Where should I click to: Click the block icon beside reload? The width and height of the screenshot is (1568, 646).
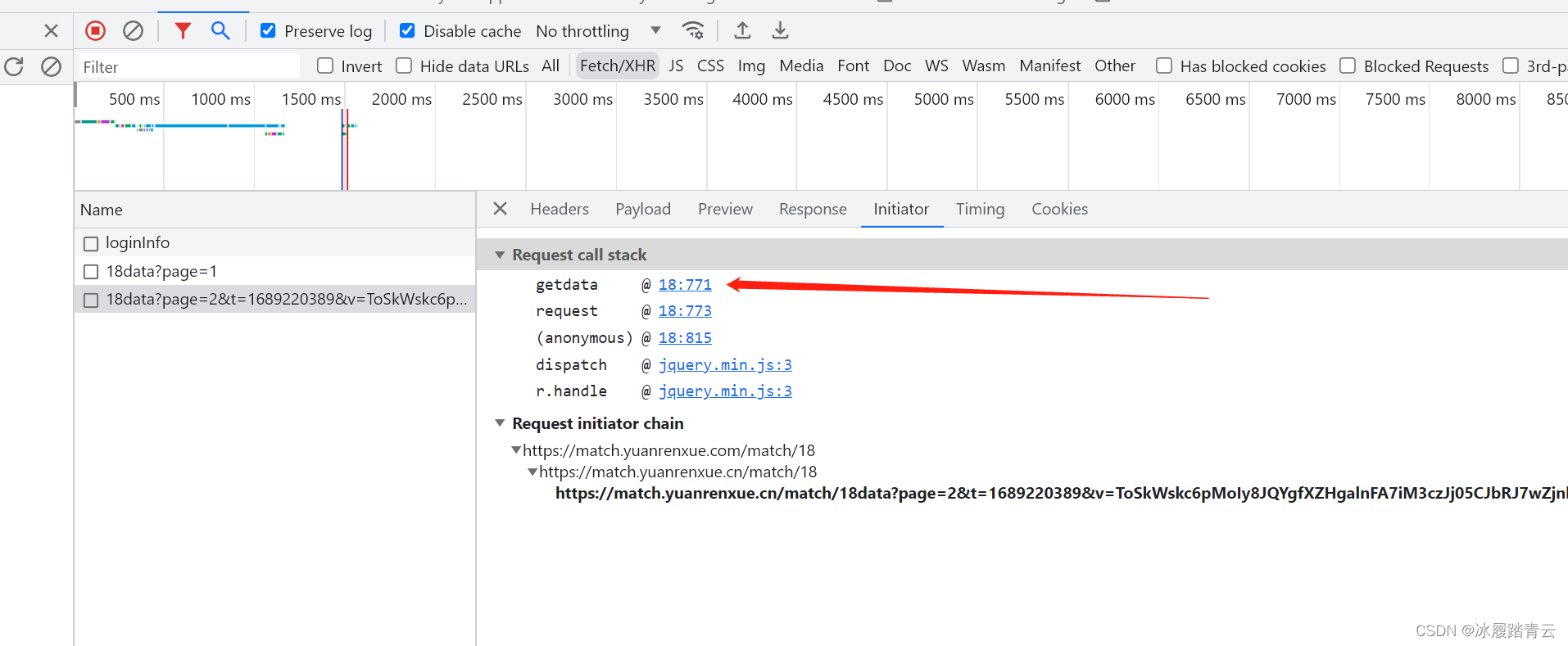[x=51, y=66]
